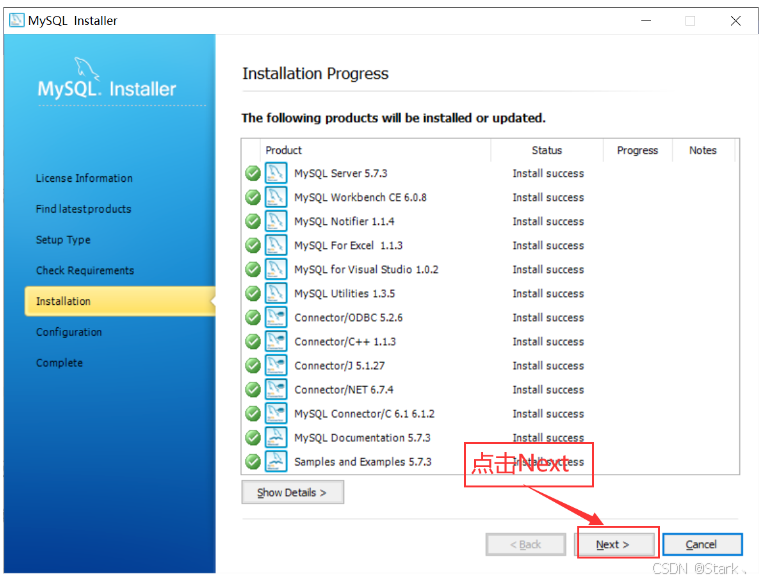Click green checkmark beside MySQL for Visual Studio
761x582 pixels.
point(253,269)
